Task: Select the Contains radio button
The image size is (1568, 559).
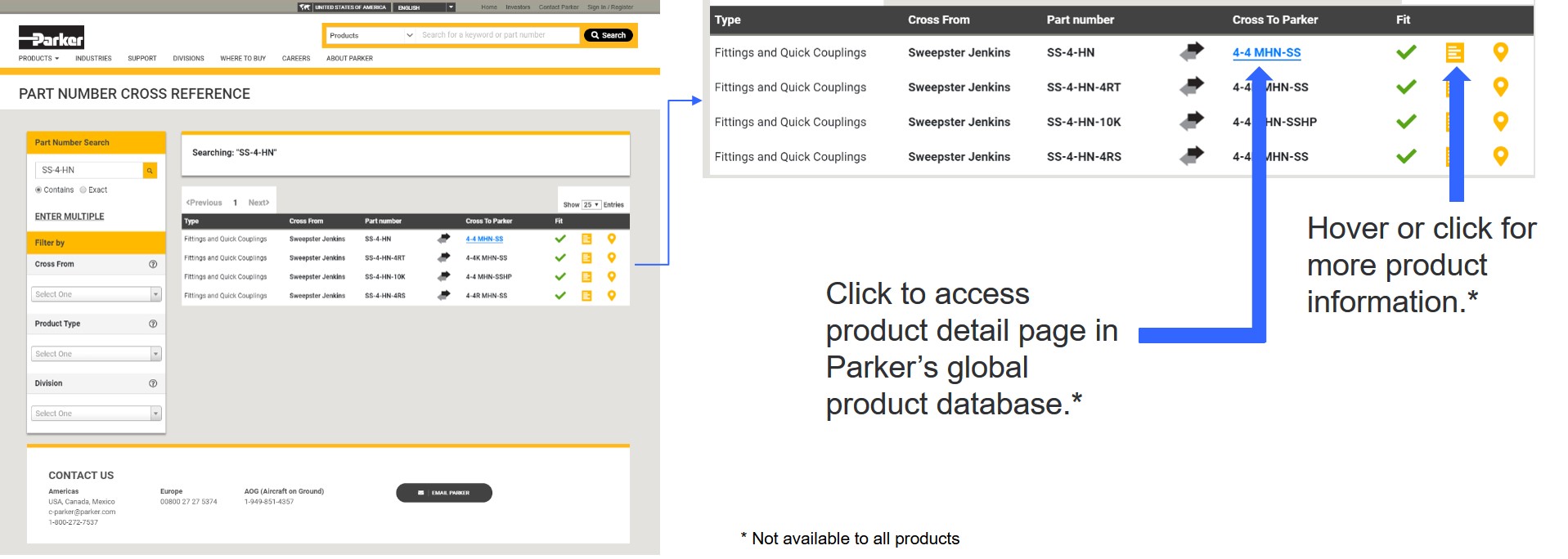Action: coord(38,190)
